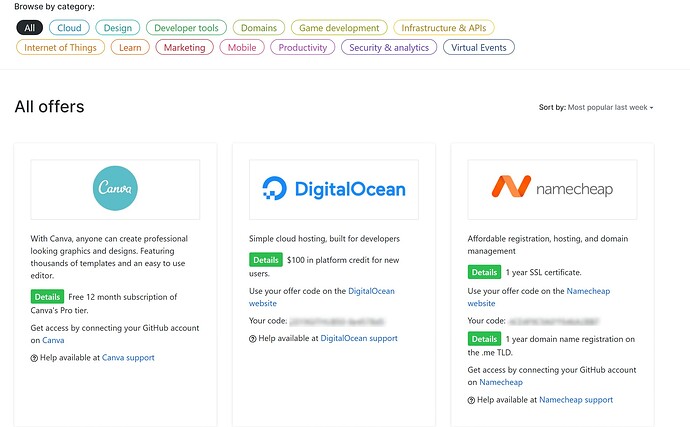This screenshot has width=690, height=427.
Task: Click text 'Free 12 month subscription of'
Action: pos(123,297)
